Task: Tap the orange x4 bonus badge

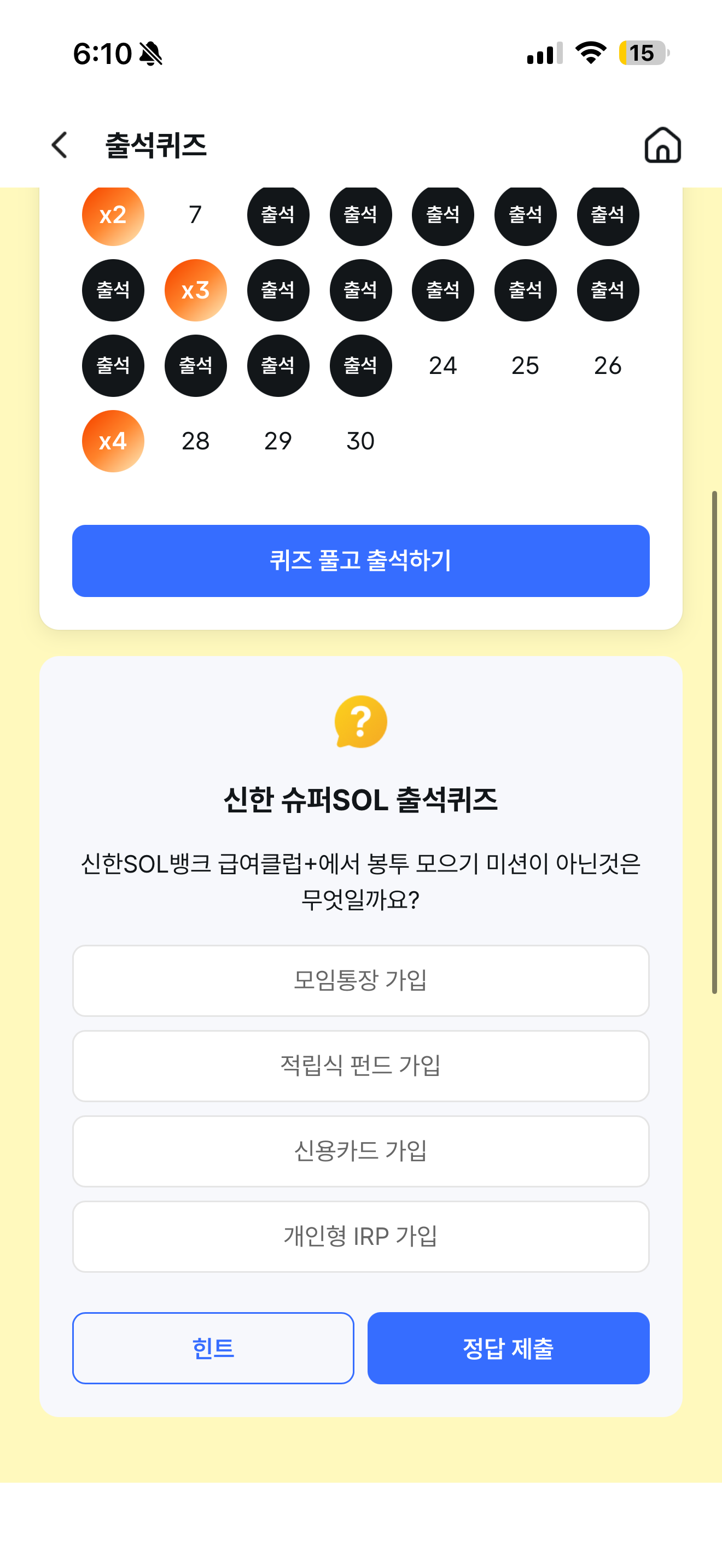Action: 113,441
